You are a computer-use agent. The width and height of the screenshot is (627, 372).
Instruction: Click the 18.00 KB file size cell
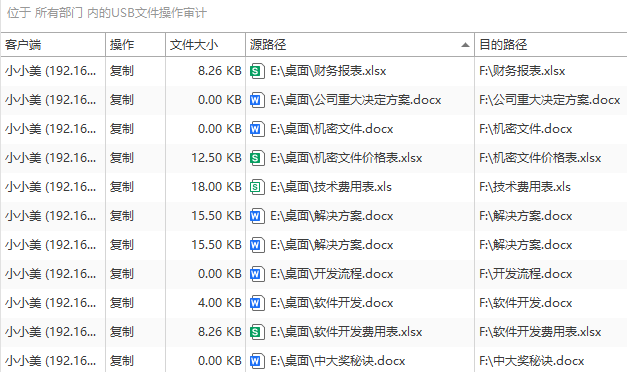coord(216,187)
